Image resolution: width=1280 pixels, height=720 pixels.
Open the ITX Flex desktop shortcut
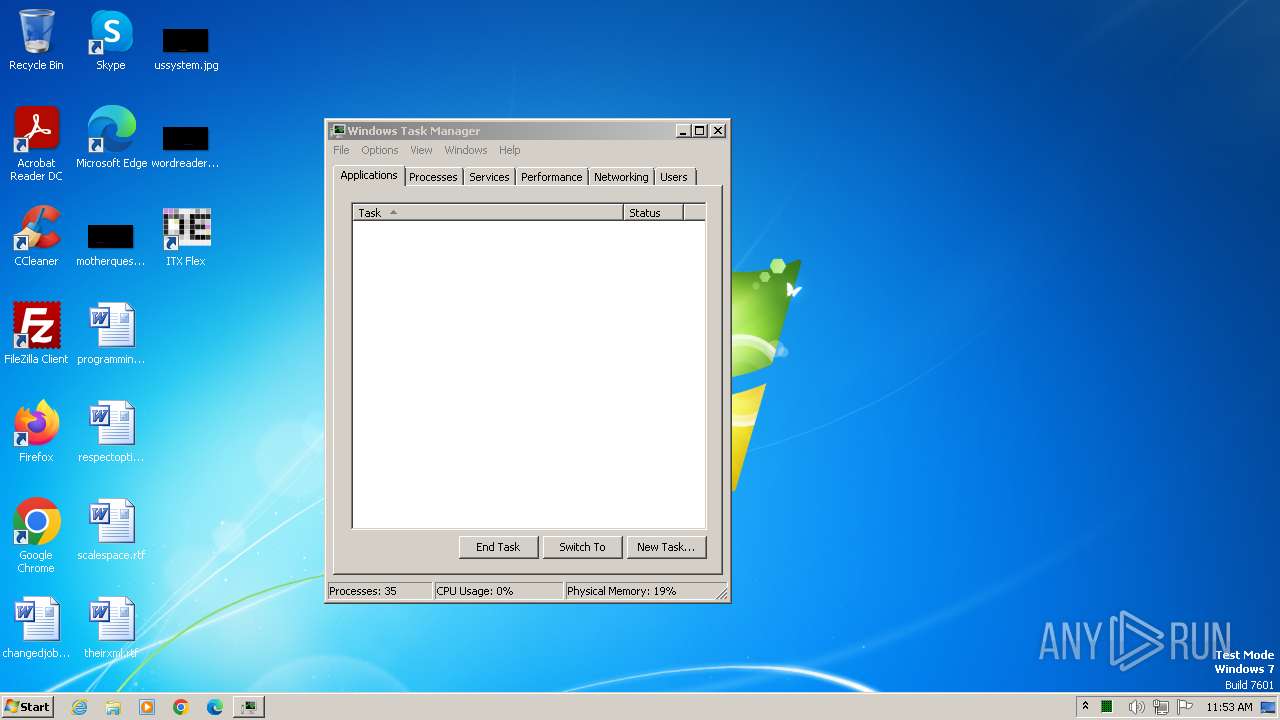point(186,236)
